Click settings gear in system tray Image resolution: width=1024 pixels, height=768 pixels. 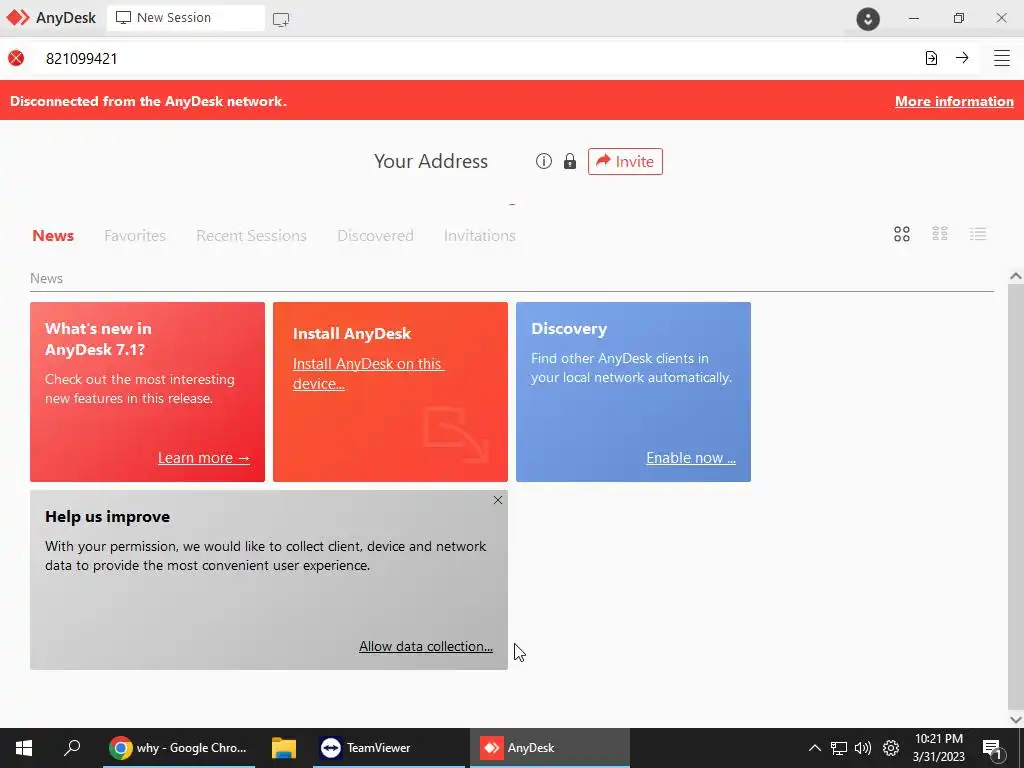(891, 748)
